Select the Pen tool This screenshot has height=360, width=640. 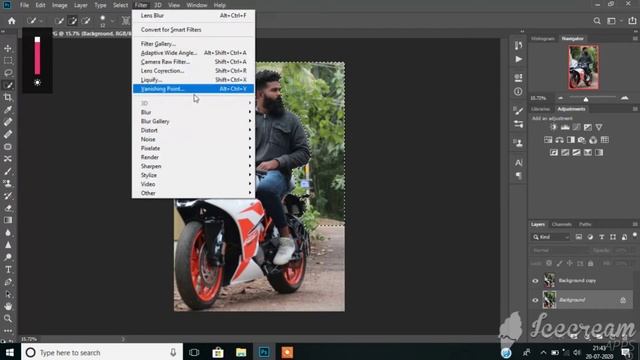tap(8, 282)
